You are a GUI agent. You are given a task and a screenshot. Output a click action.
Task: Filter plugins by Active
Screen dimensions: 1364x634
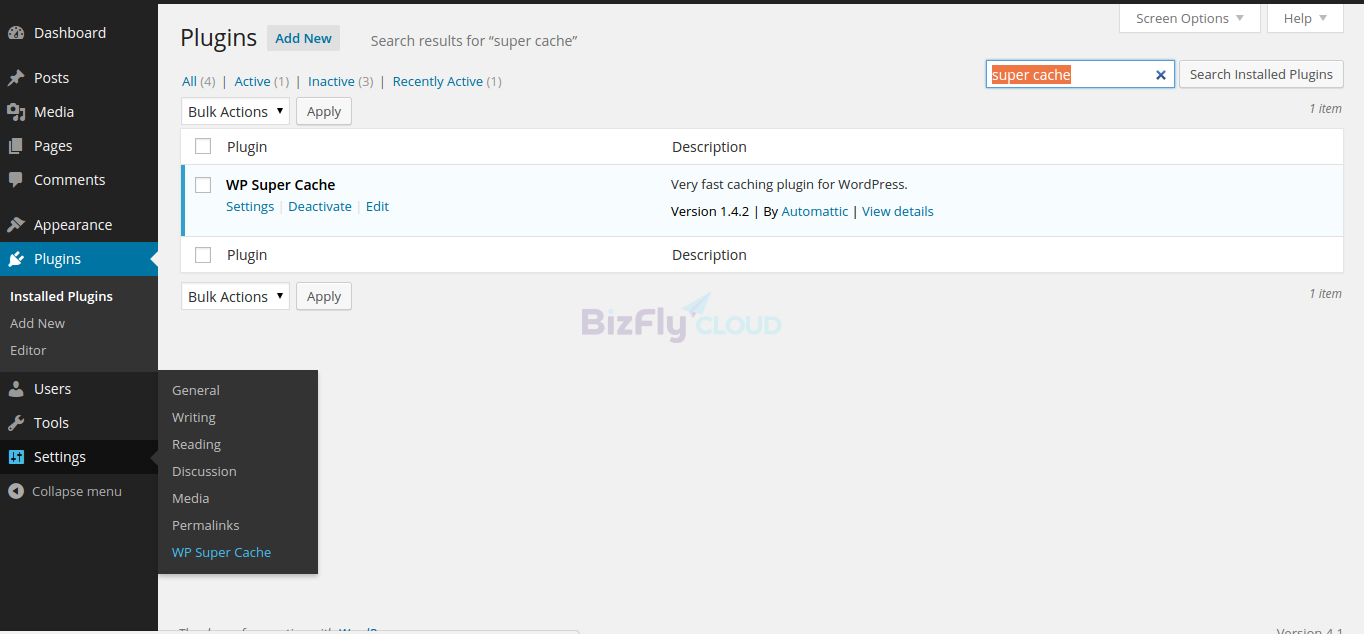click(x=252, y=81)
